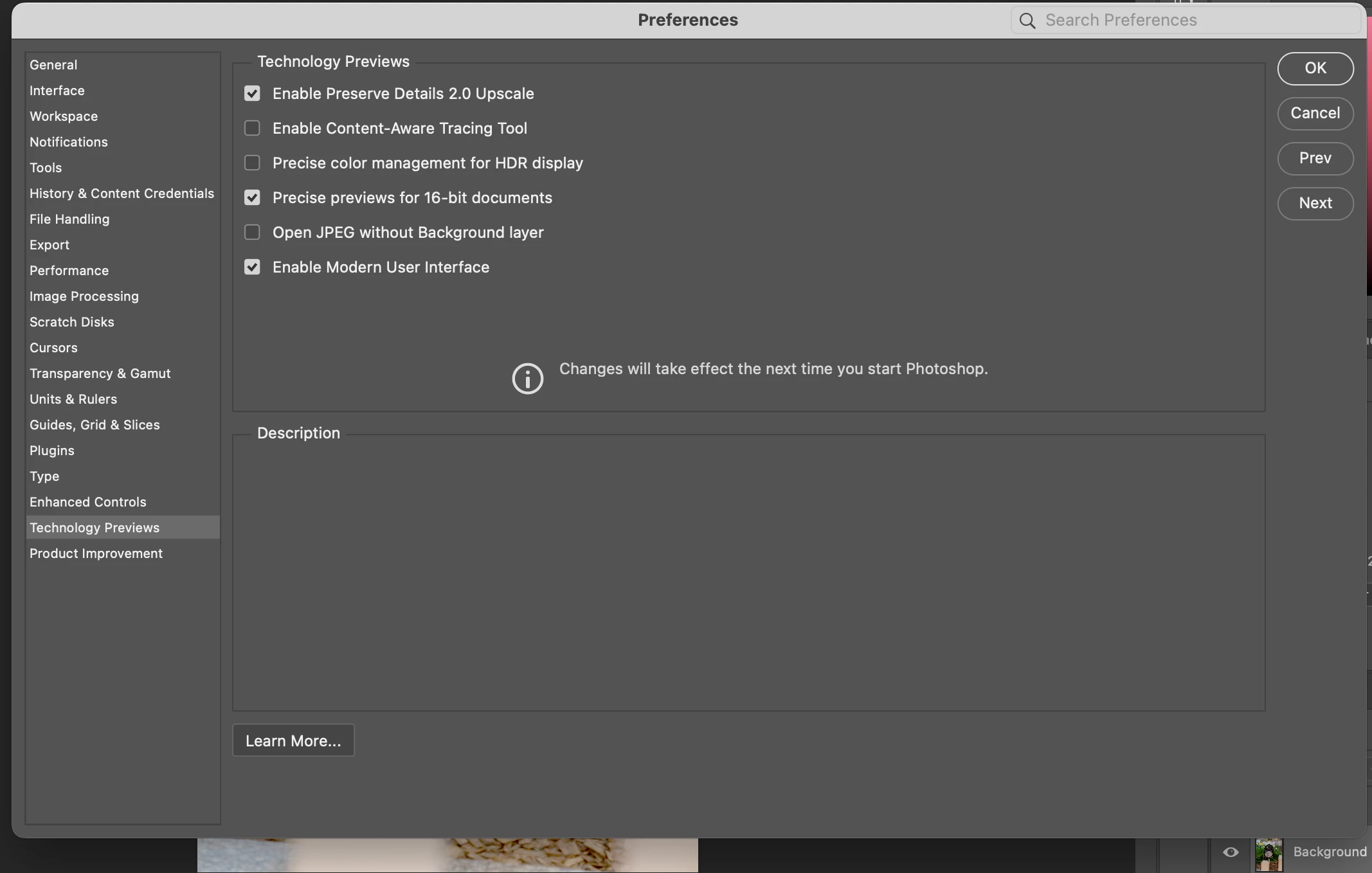Open Scratch Disks preferences
The height and width of the screenshot is (873, 1372).
(x=123, y=322)
